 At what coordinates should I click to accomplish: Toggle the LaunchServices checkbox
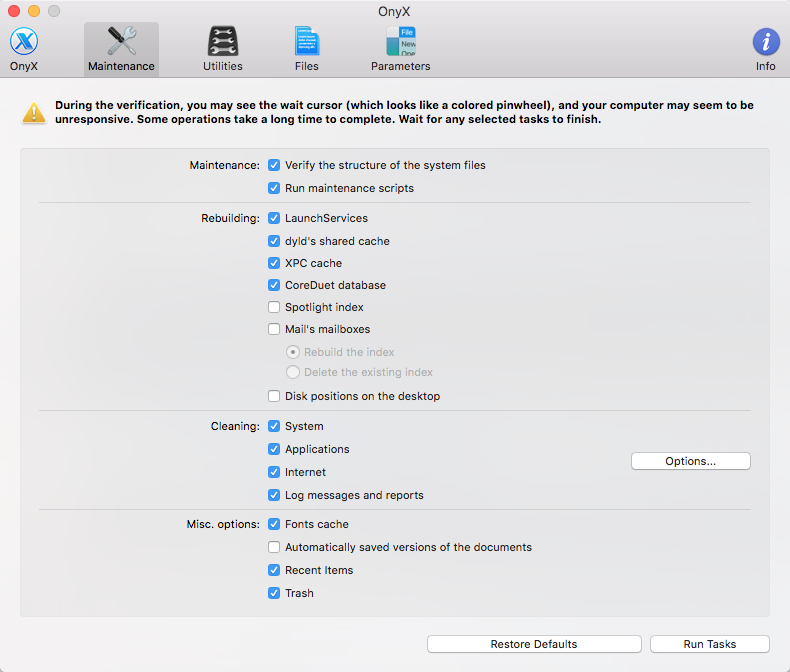[274, 218]
